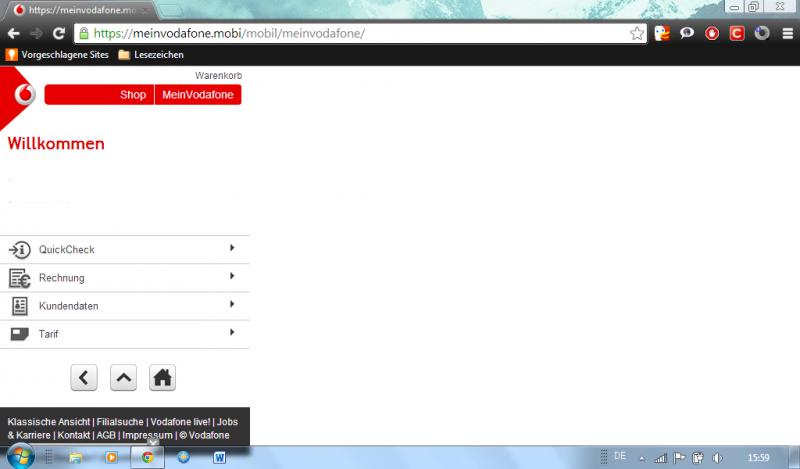Click network signal tray icon

click(661, 458)
